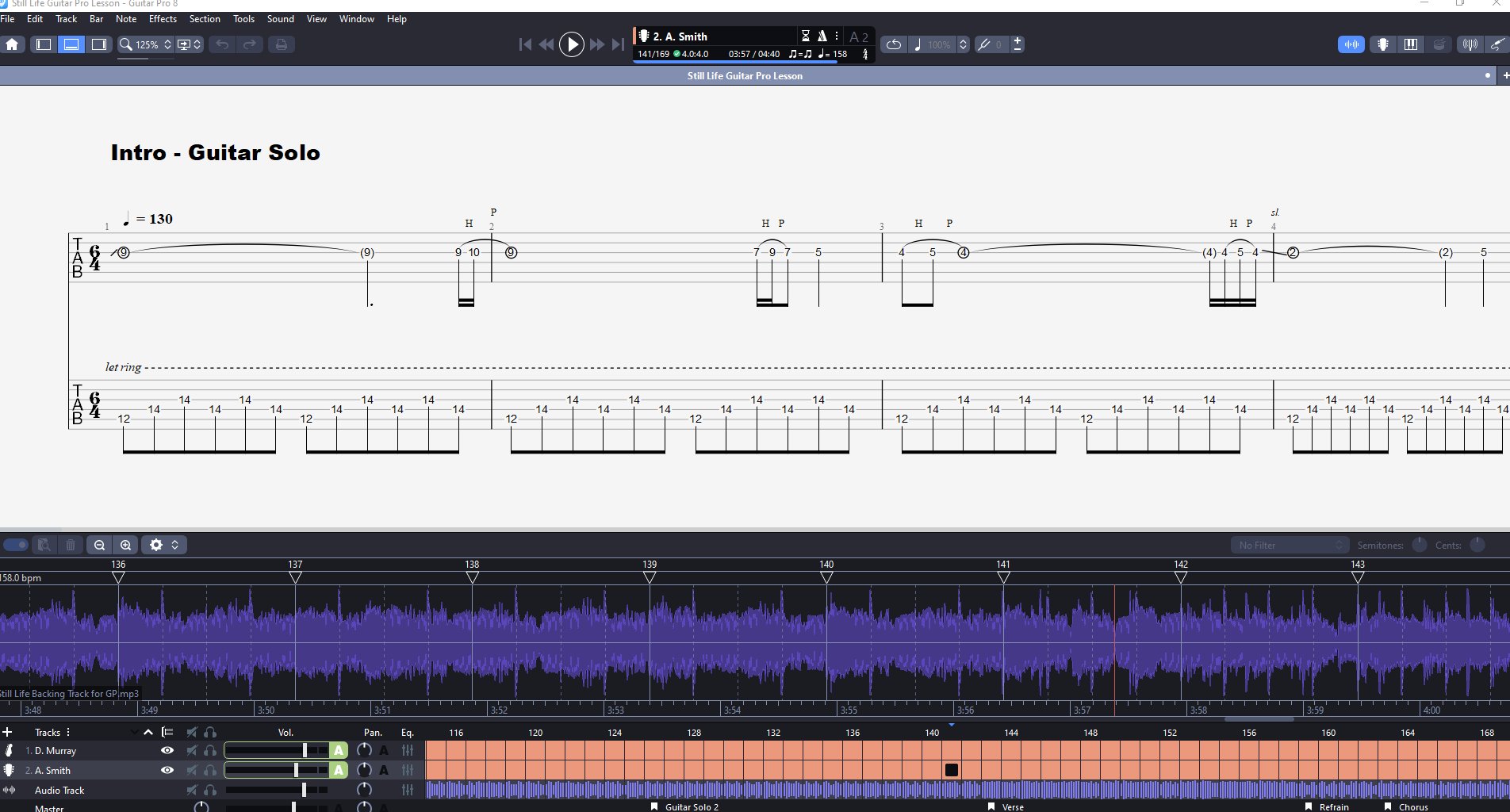Image resolution: width=1510 pixels, height=812 pixels.
Task: Toggle D. Murray track visibility eye
Action: (x=167, y=750)
